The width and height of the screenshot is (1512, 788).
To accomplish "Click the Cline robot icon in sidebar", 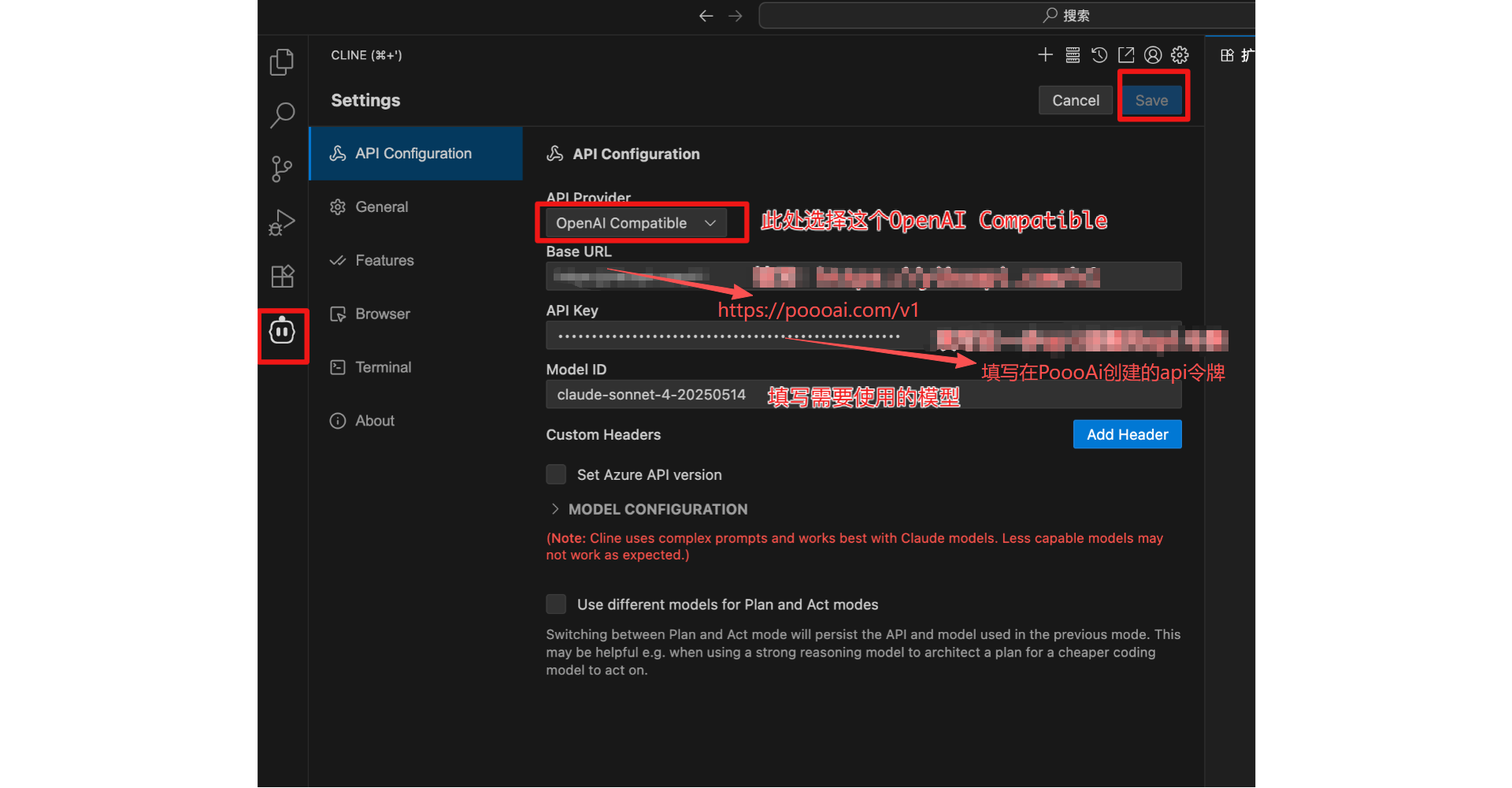I will point(282,332).
